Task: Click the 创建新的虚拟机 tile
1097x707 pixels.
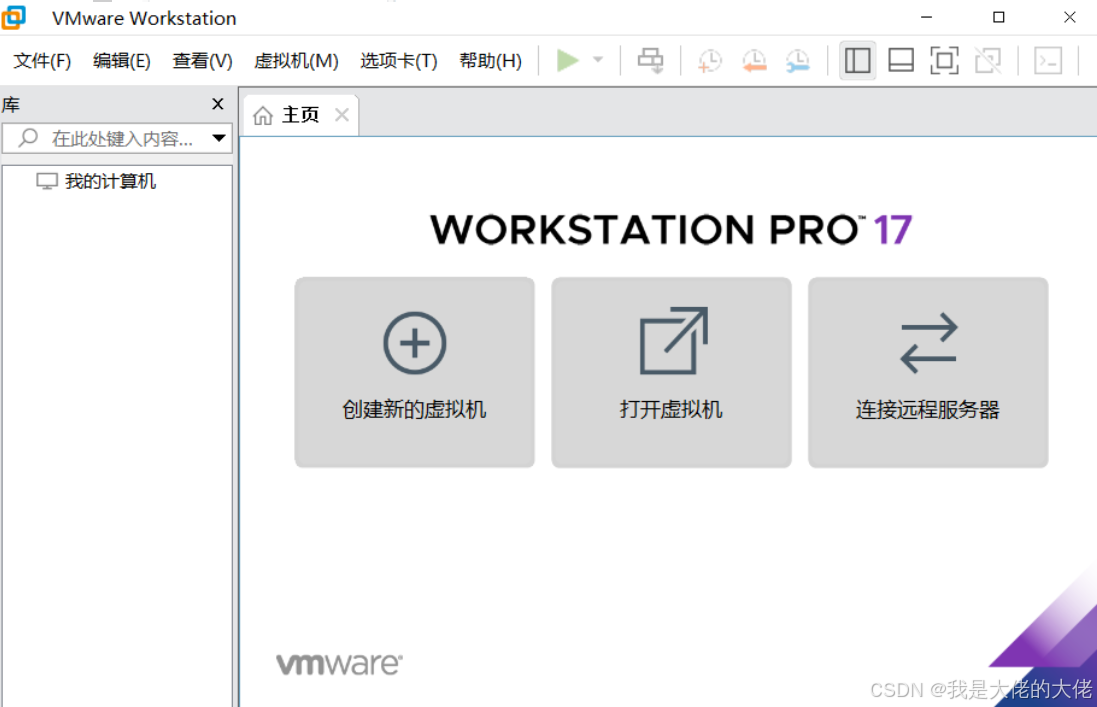Action: tap(414, 372)
